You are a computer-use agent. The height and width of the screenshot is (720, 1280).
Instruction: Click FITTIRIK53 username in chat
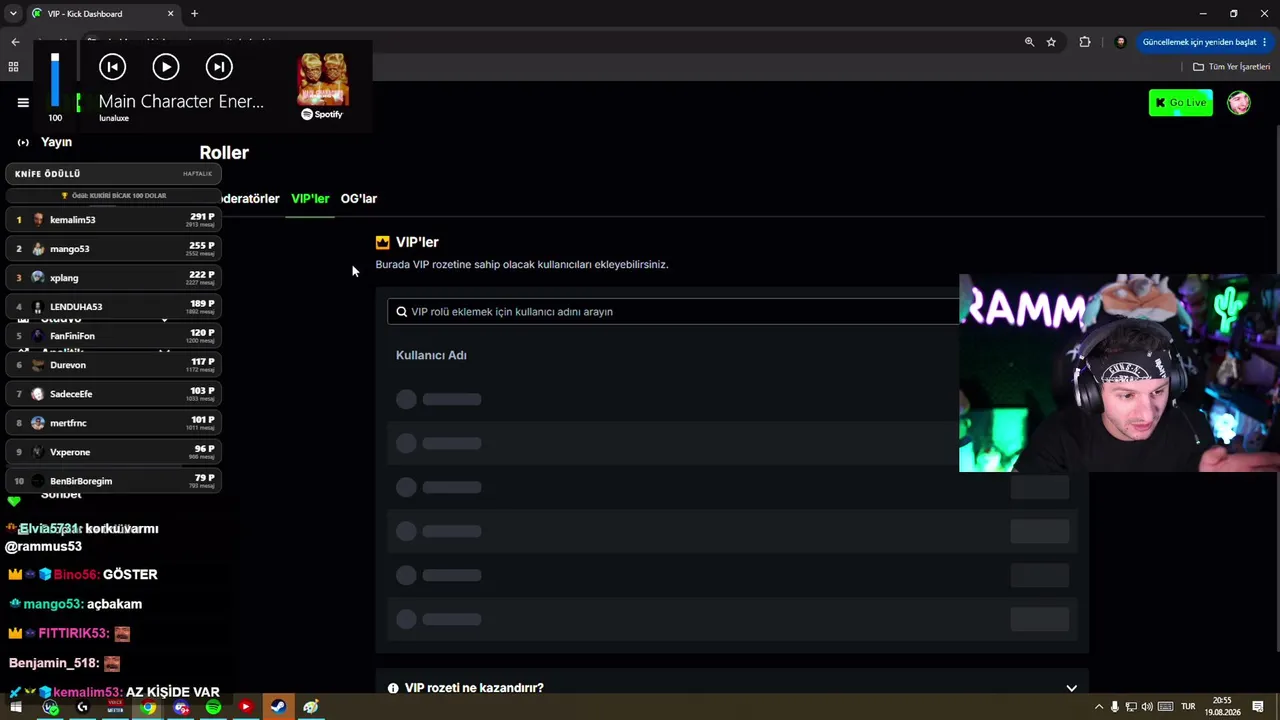pyautogui.click(x=74, y=633)
